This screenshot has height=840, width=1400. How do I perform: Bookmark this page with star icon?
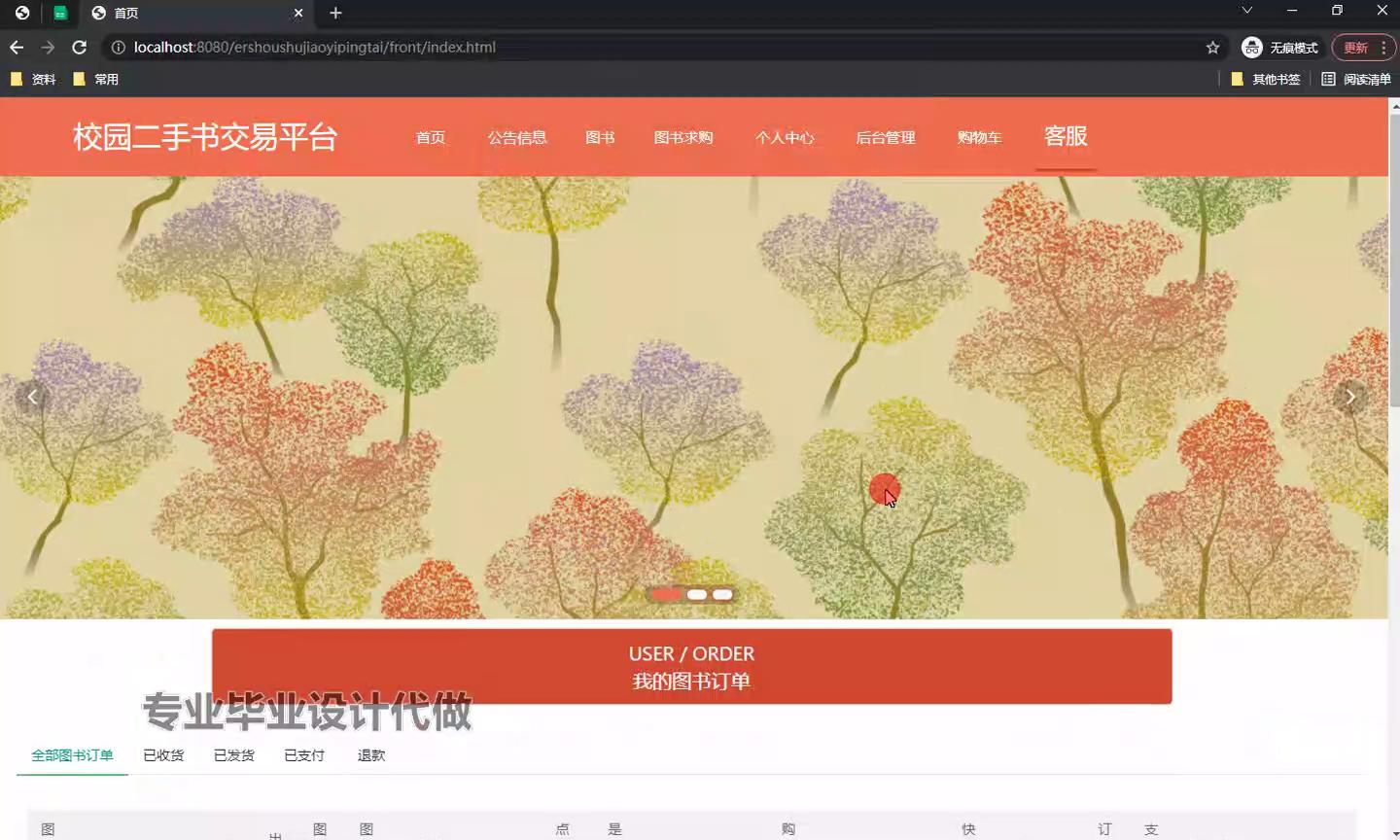tap(1212, 47)
